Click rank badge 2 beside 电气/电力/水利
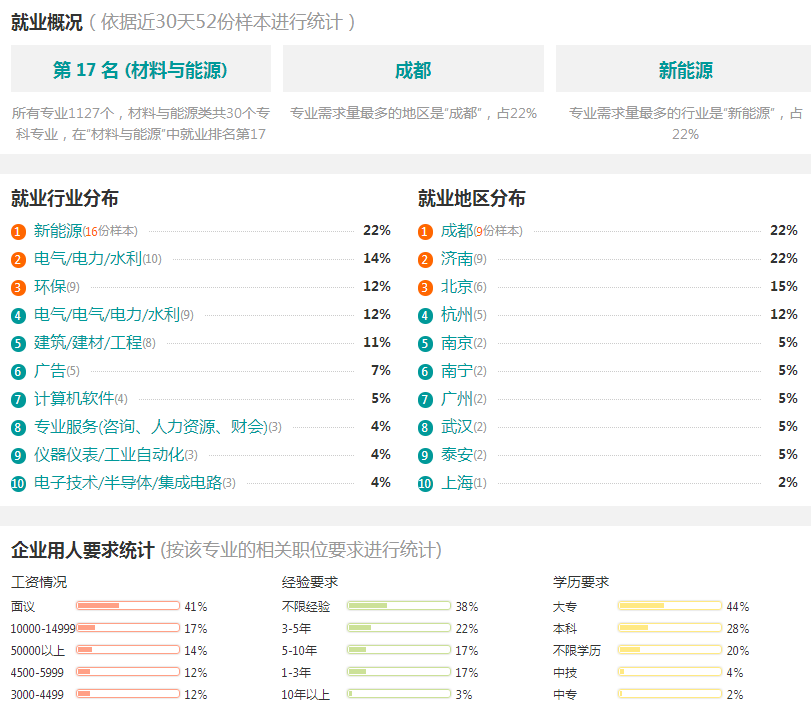 pyautogui.click(x=18, y=260)
